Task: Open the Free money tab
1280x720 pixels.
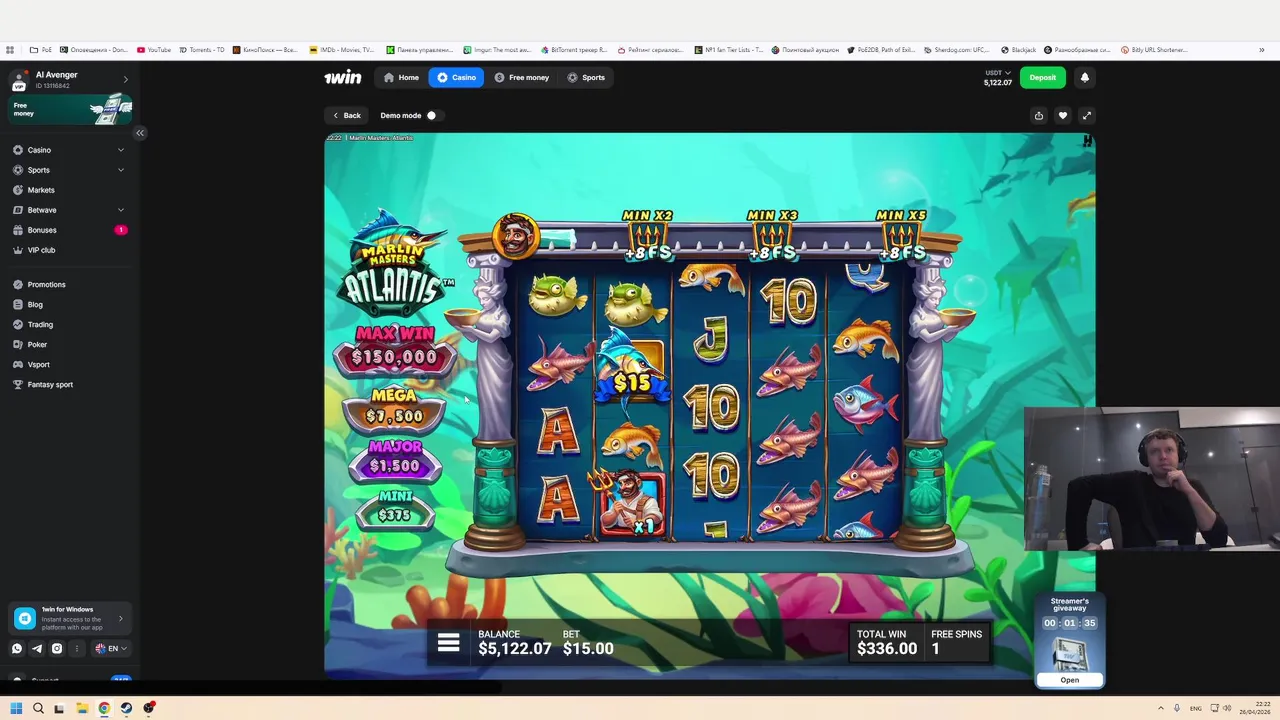Action: (521, 77)
